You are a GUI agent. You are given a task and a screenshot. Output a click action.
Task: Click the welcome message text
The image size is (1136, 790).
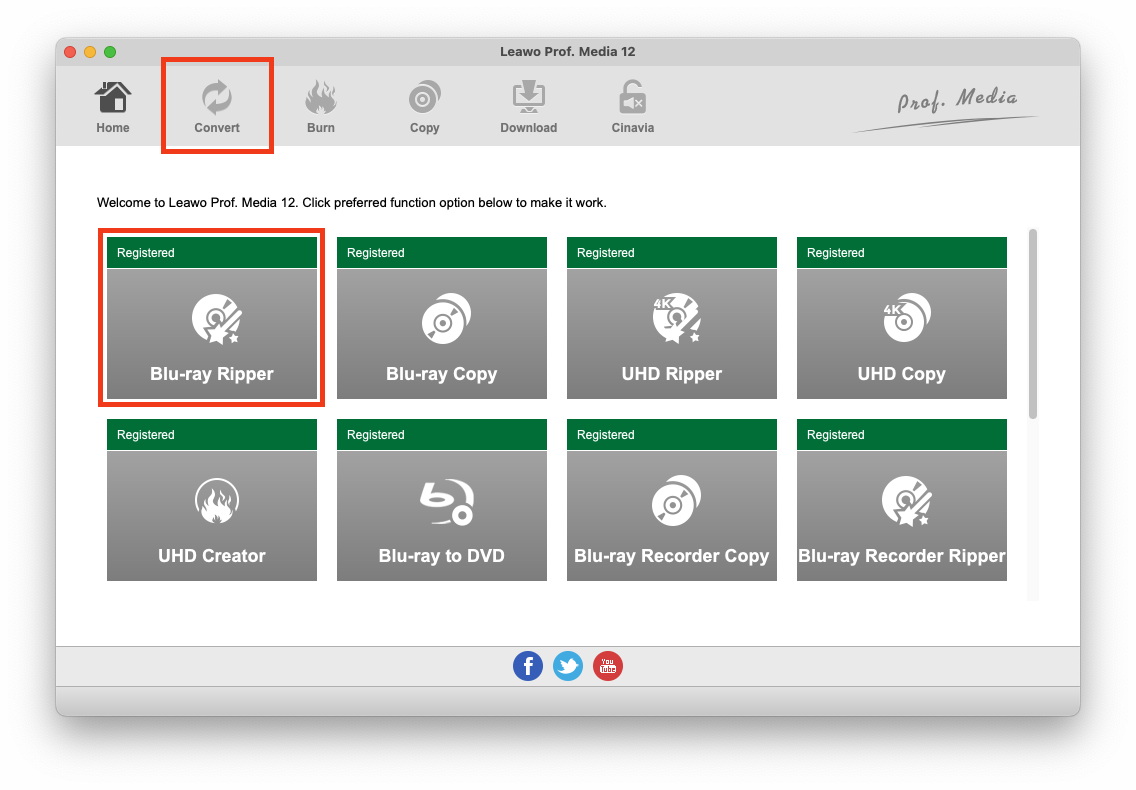tap(351, 203)
